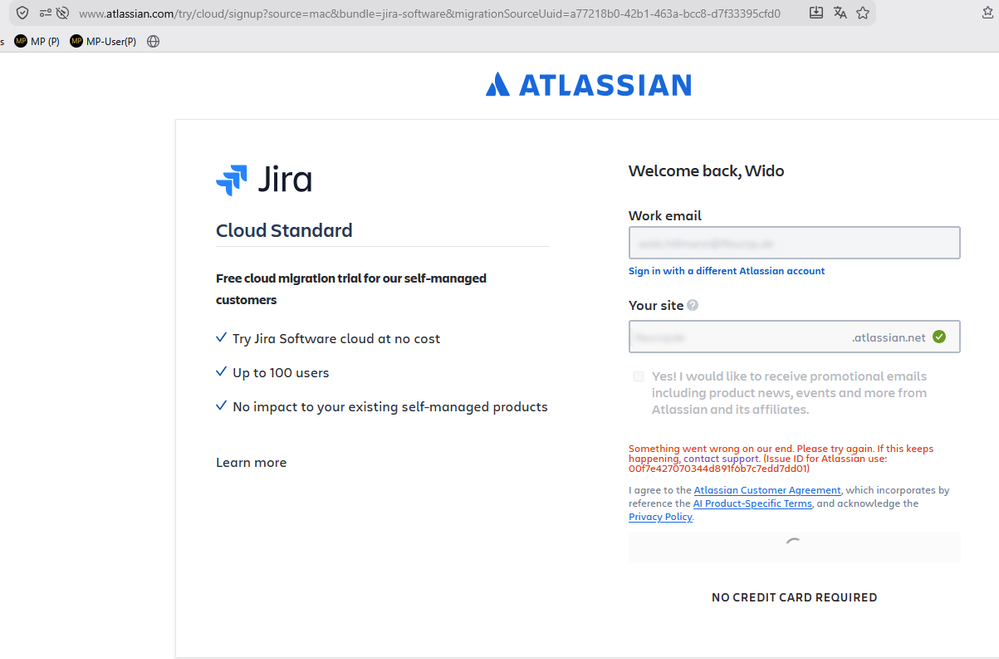Screen dimensions: 999x659
Task: Click the browser address bar URL
Action: click(429, 13)
